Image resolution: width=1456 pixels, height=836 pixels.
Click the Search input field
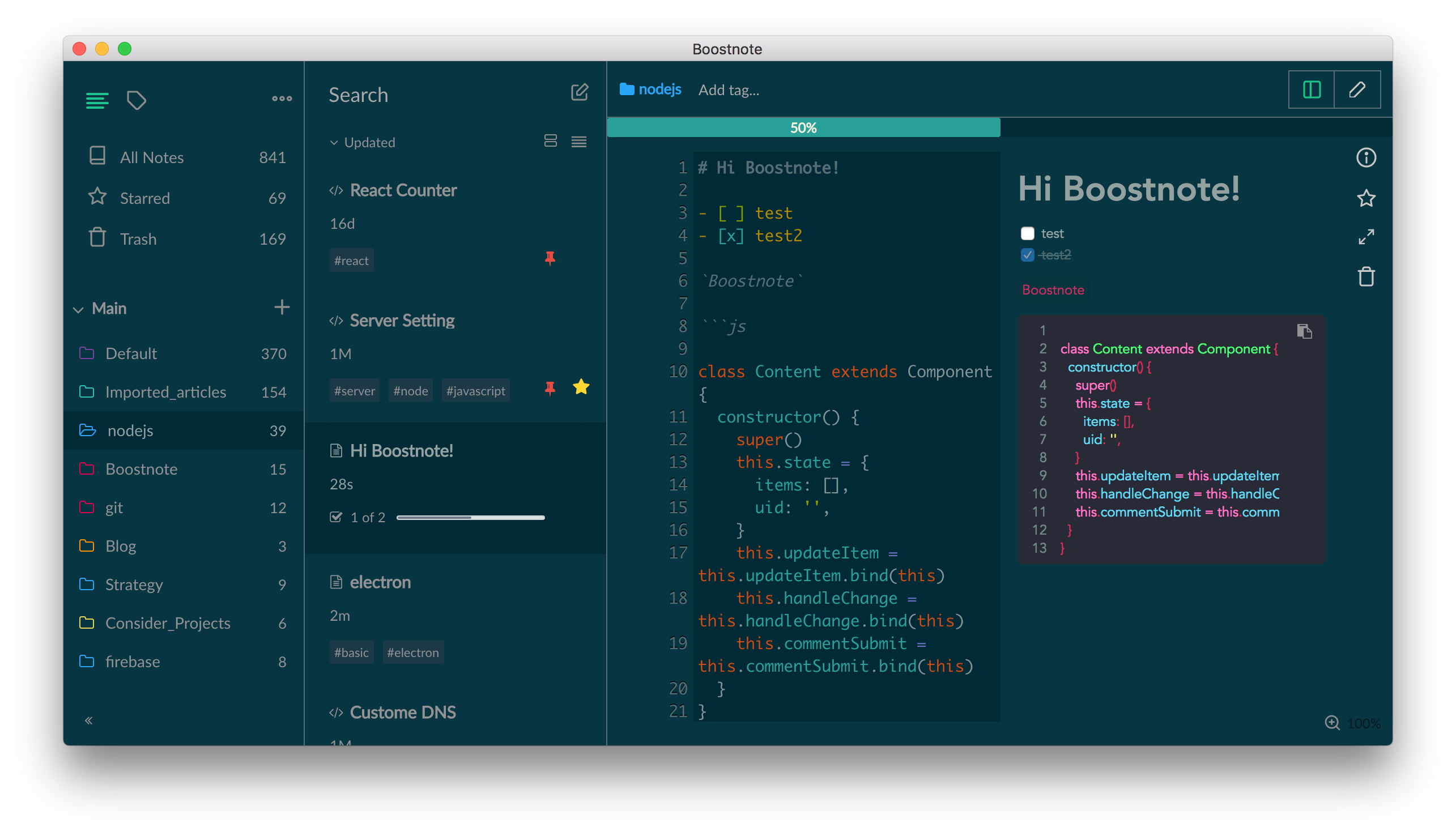coord(442,94)
